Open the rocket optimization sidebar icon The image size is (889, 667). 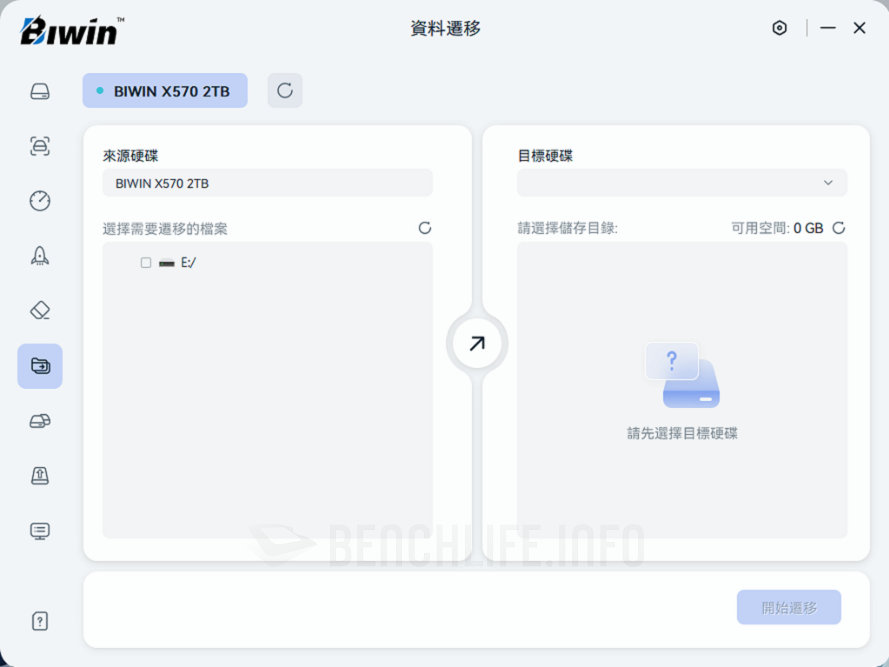tap(40, 256)
